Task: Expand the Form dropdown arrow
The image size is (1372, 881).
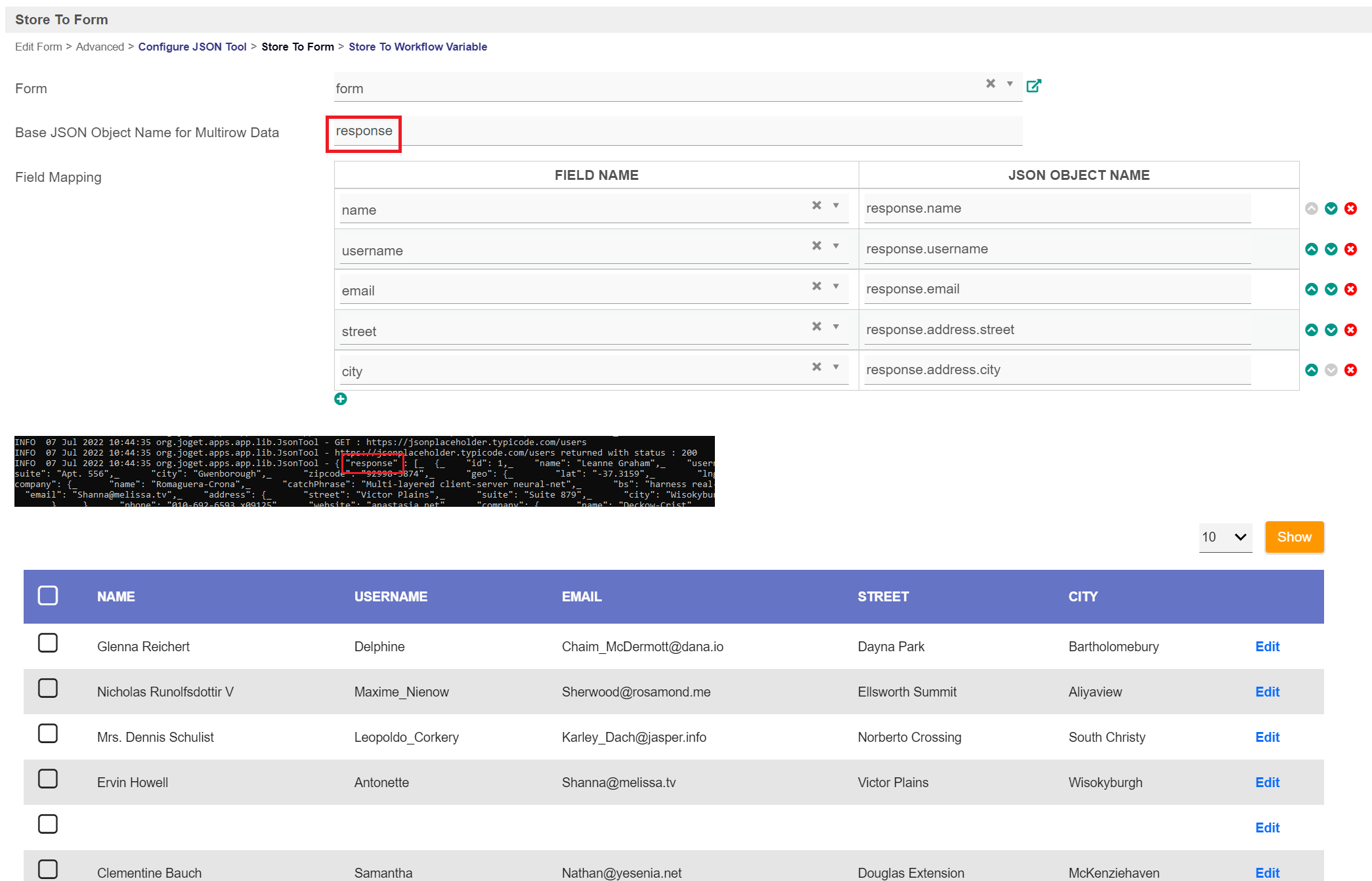Action: point(1010,84)
